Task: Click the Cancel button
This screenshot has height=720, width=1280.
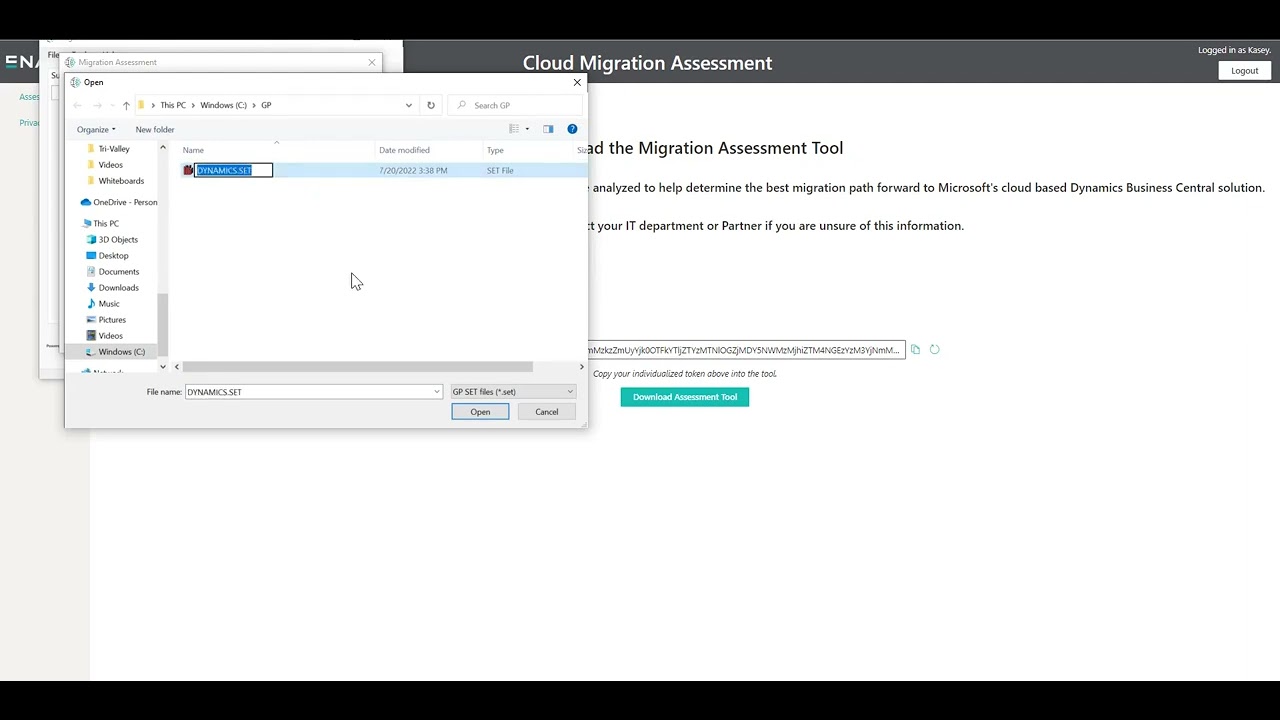Action: (x=546, y=412)
